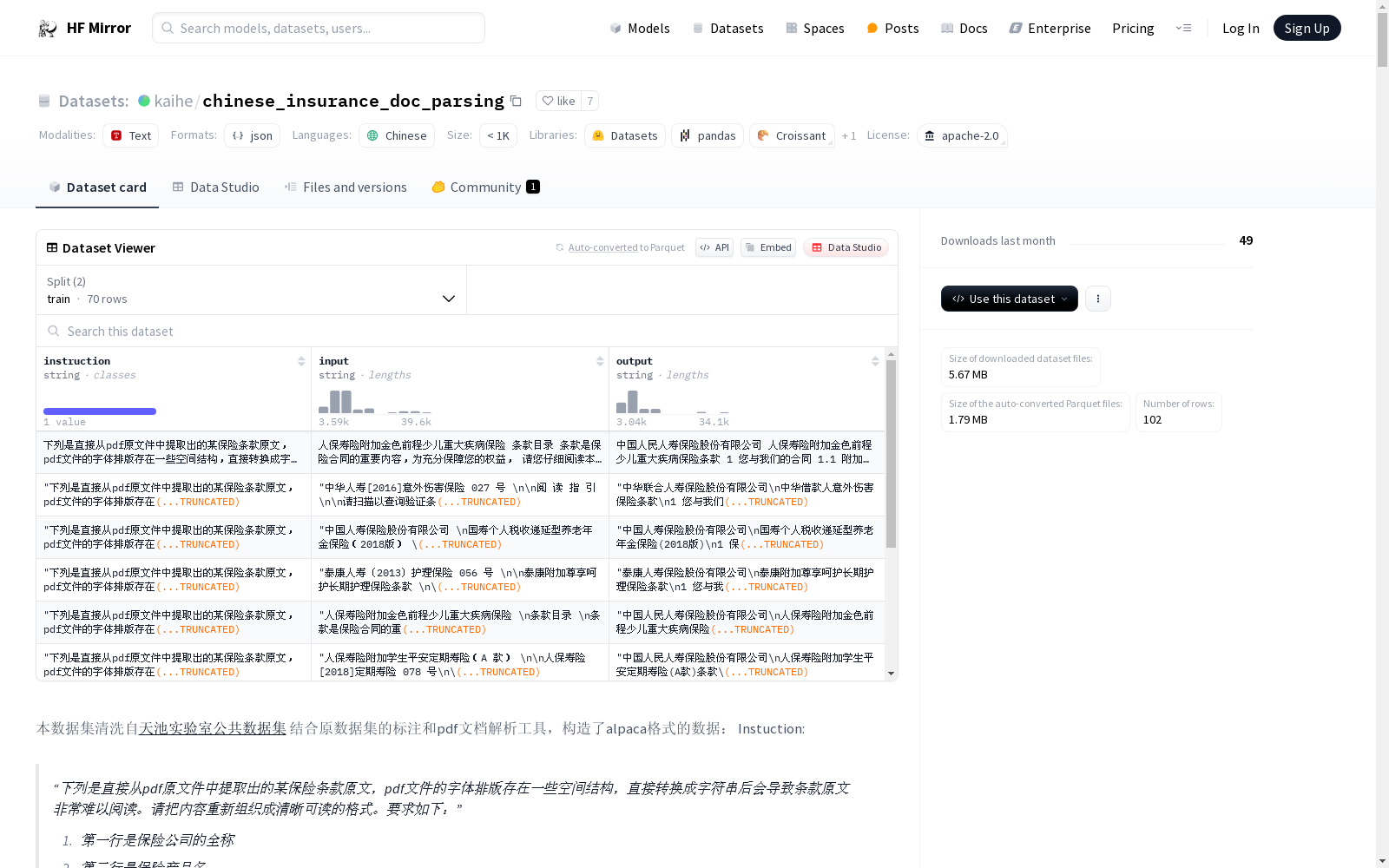1389x868 pixels.
Task: Select output cell "中华联合人寿保险股份有限公司"
Action: pos(747,495)
